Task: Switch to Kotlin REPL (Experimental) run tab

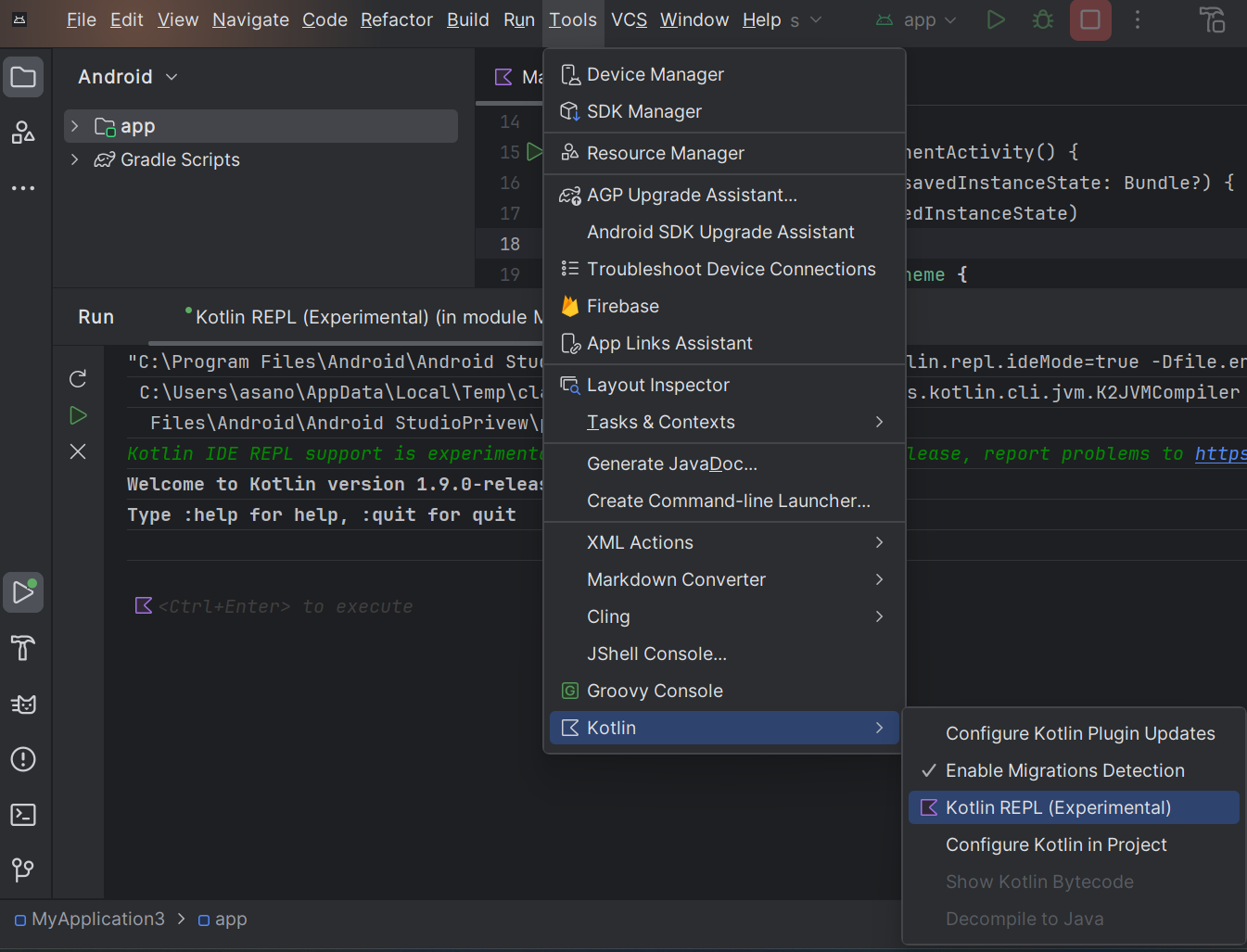Action: tap(364, 317)
